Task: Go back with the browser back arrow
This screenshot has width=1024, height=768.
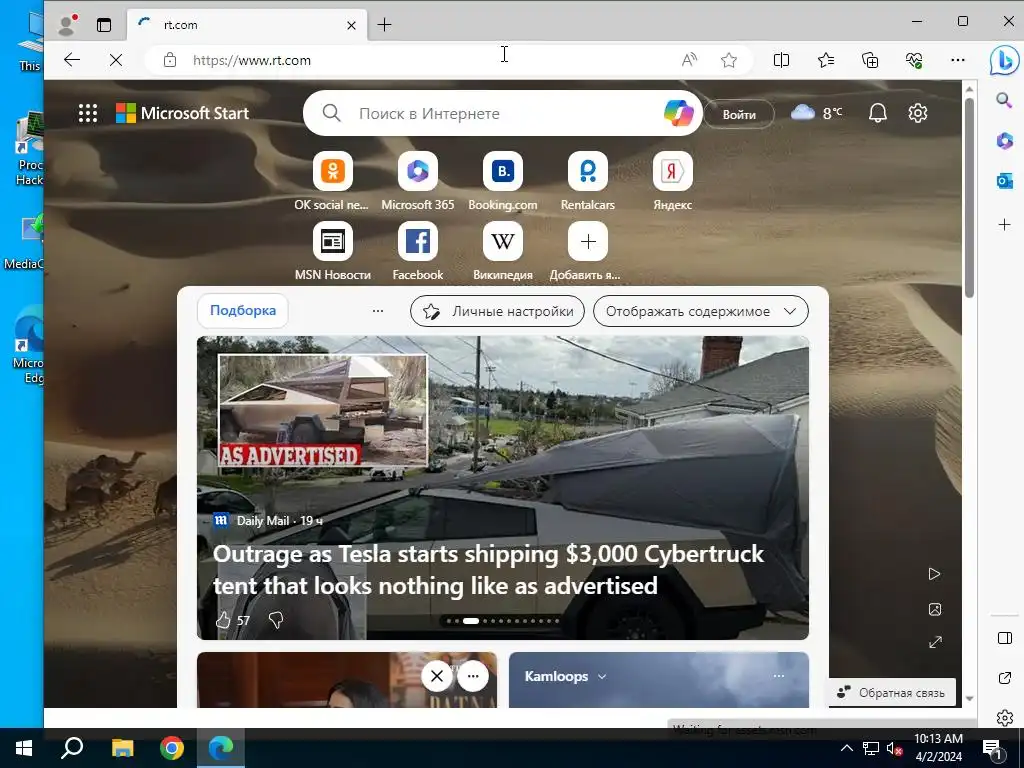Action: pyautogui.click(x=72, y=60)
